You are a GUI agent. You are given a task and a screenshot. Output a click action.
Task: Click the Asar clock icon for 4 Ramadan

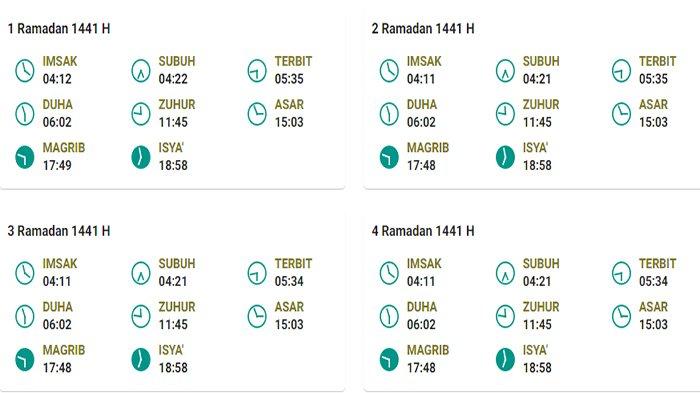621,316
